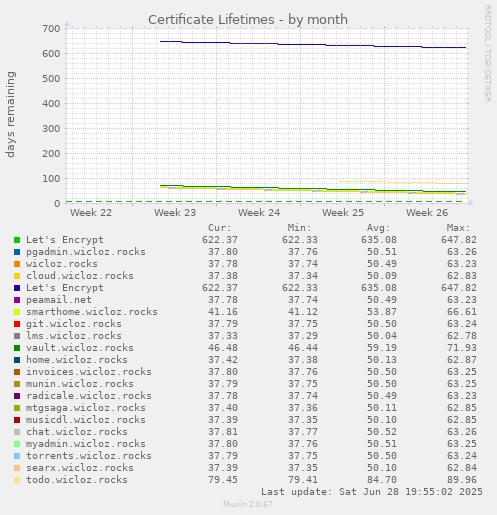The height and width of the screenshot is (515, 497).
Task: Select the pale yellow todo.wicloz.rocks swatch
Action: tap(17, 480)
